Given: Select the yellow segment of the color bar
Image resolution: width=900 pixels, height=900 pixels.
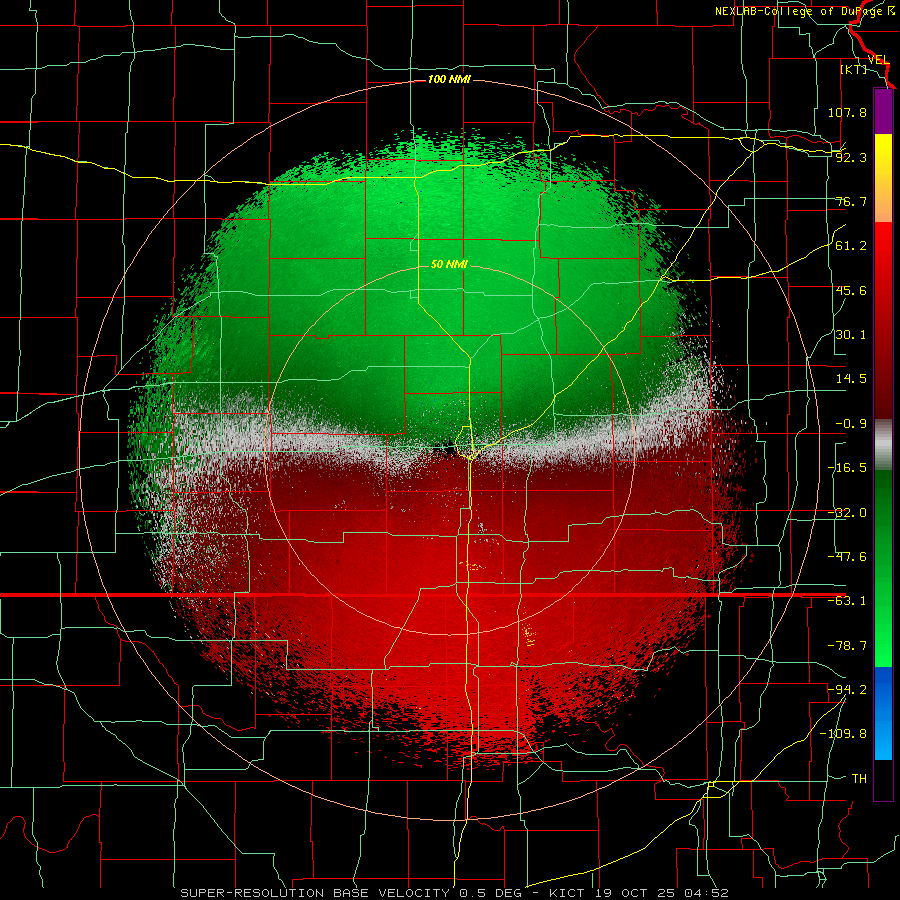Looking at the screenshot, I should tap(883, 178).
